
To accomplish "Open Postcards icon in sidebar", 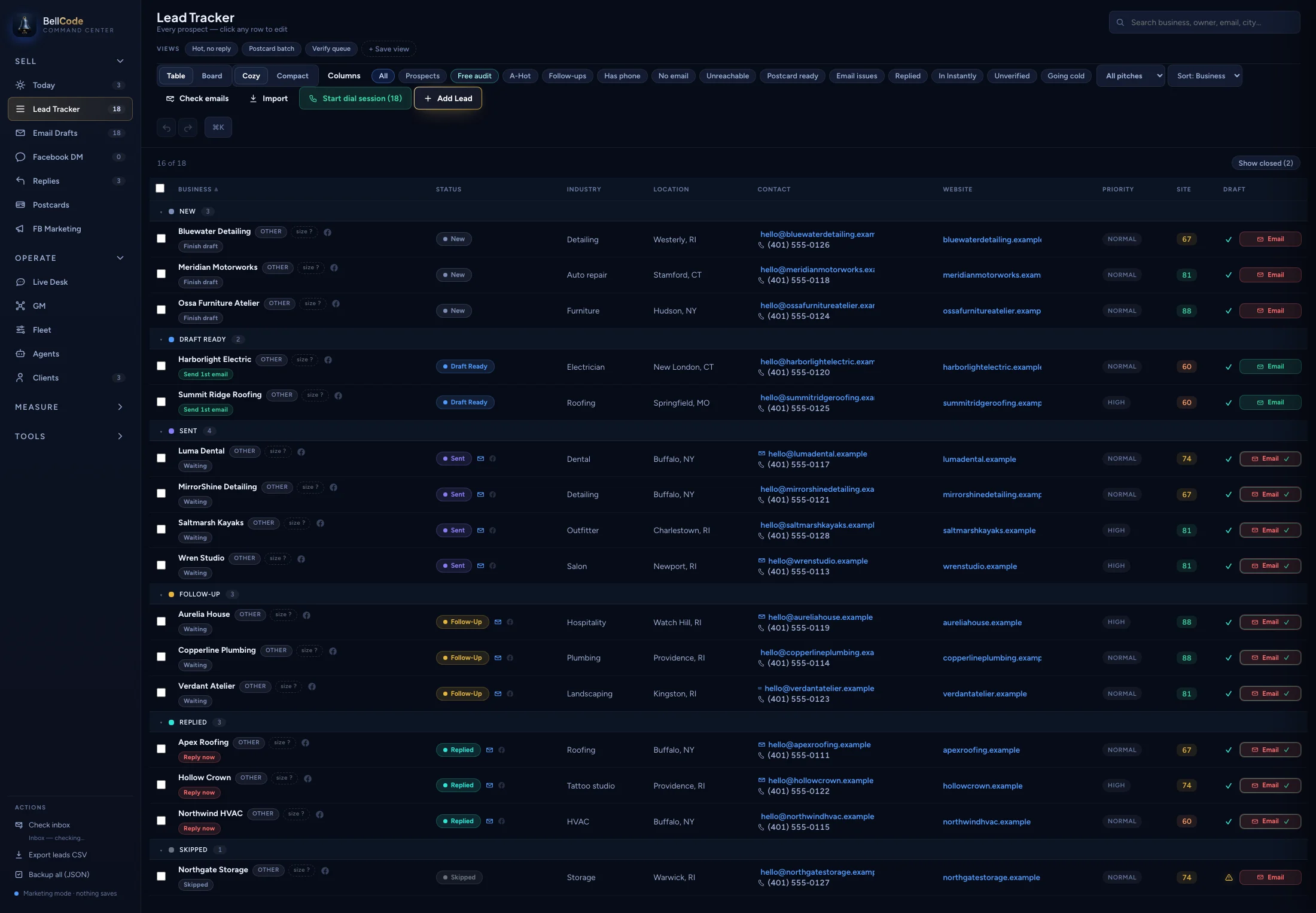I will tap(20, 205).
